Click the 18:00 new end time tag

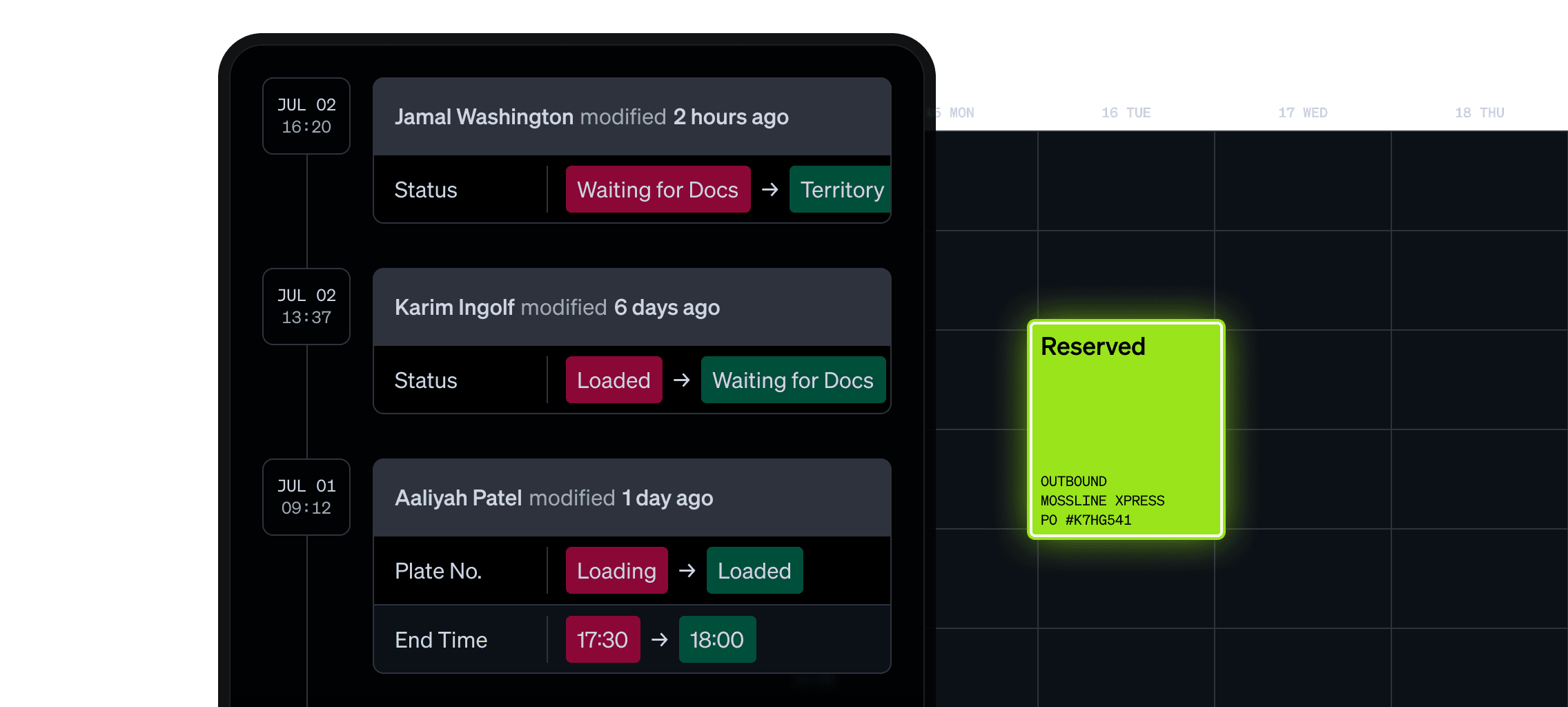tap(717, 639)
